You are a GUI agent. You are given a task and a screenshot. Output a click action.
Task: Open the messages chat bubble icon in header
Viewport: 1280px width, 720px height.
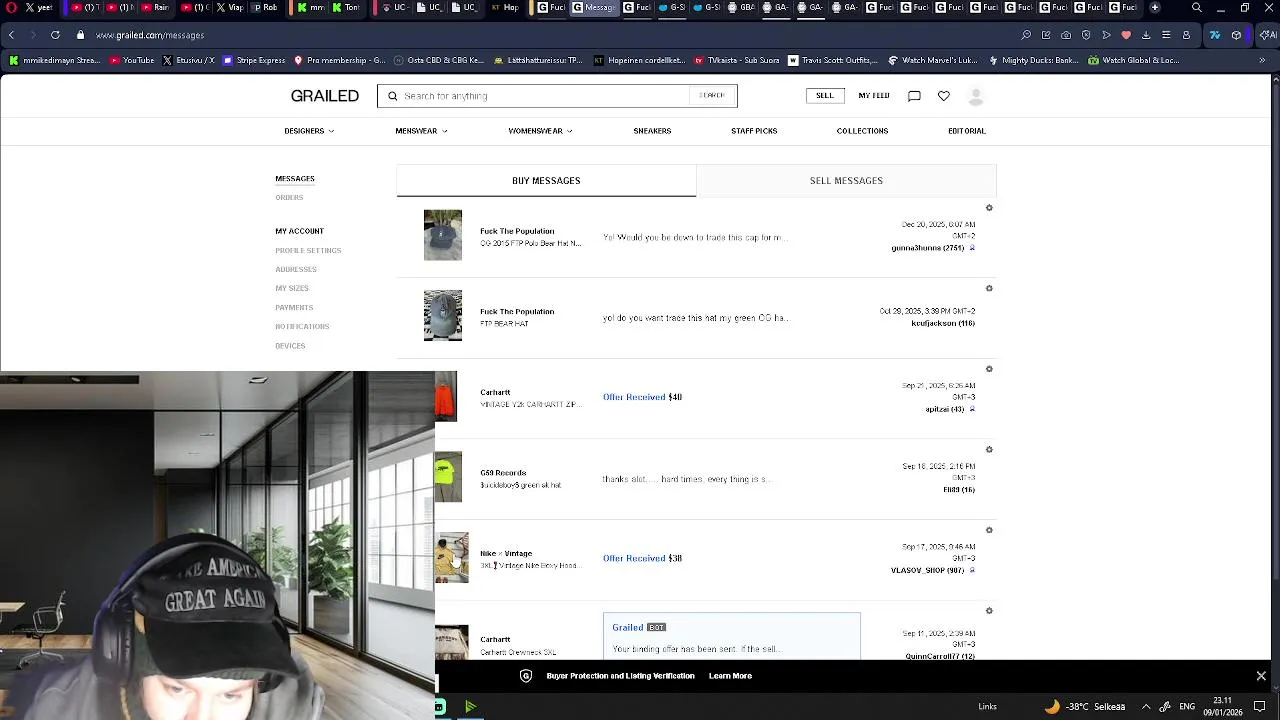click(x=914, y=96)
